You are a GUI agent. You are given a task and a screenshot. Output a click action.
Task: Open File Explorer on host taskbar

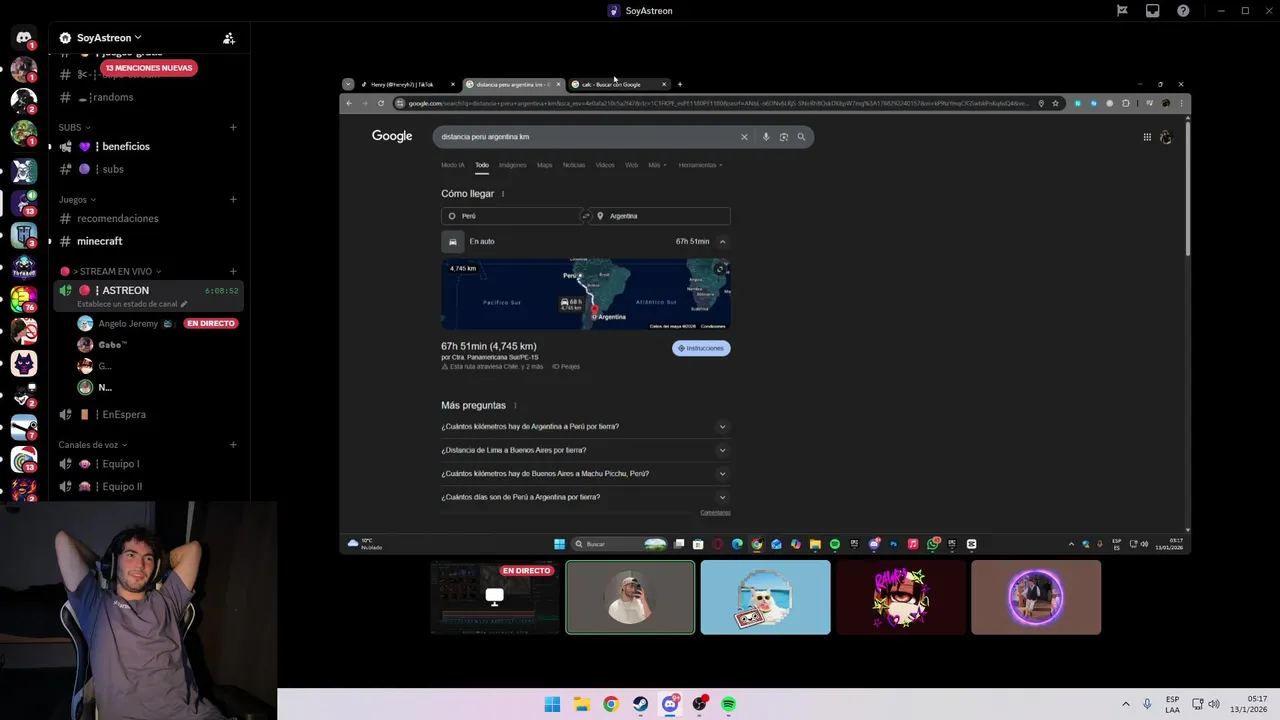click(582, 704)
